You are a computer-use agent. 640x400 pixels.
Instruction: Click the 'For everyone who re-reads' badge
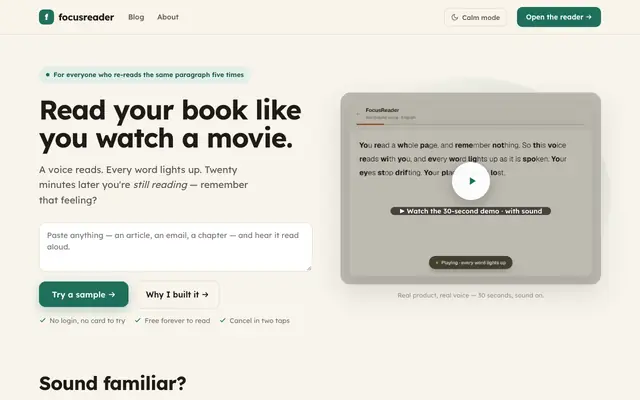144,75
